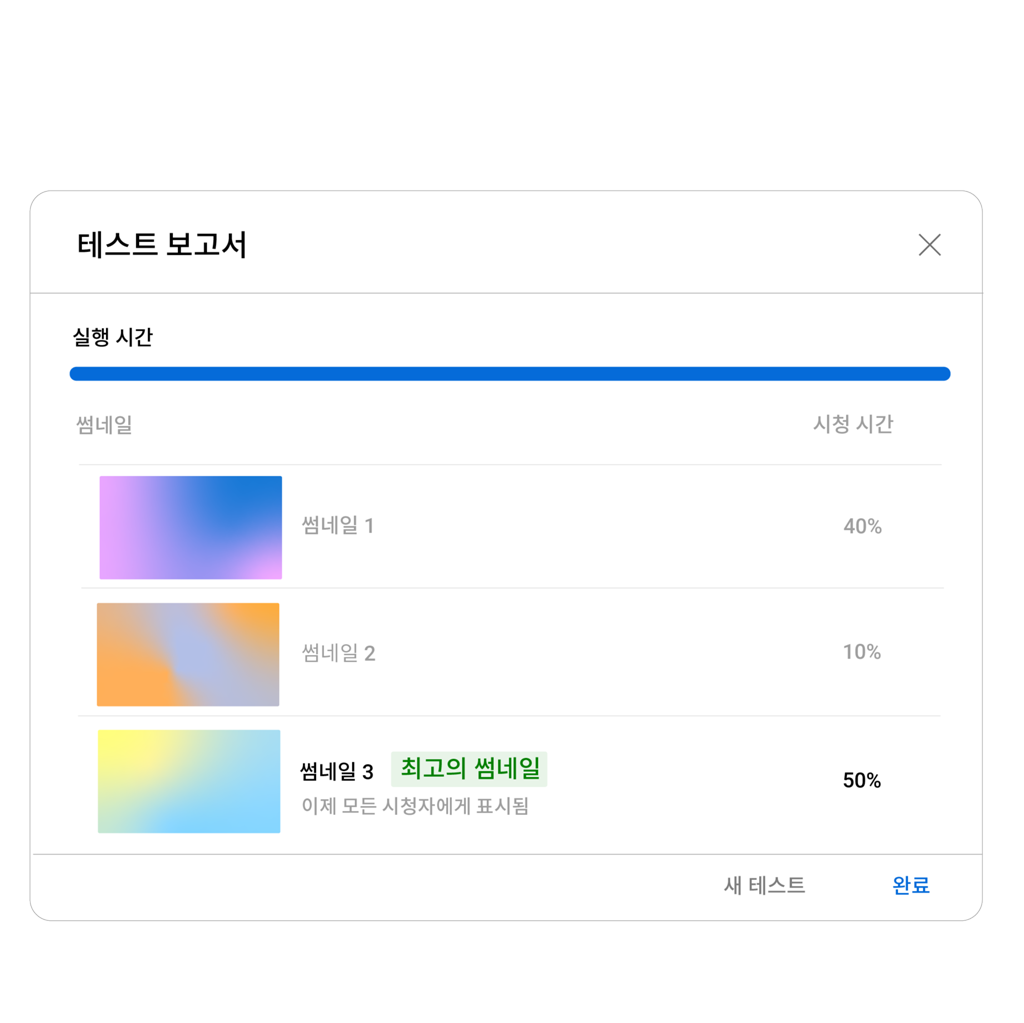
Task: Click 완료 to finish the report
Action: click(x=910, y=885)
